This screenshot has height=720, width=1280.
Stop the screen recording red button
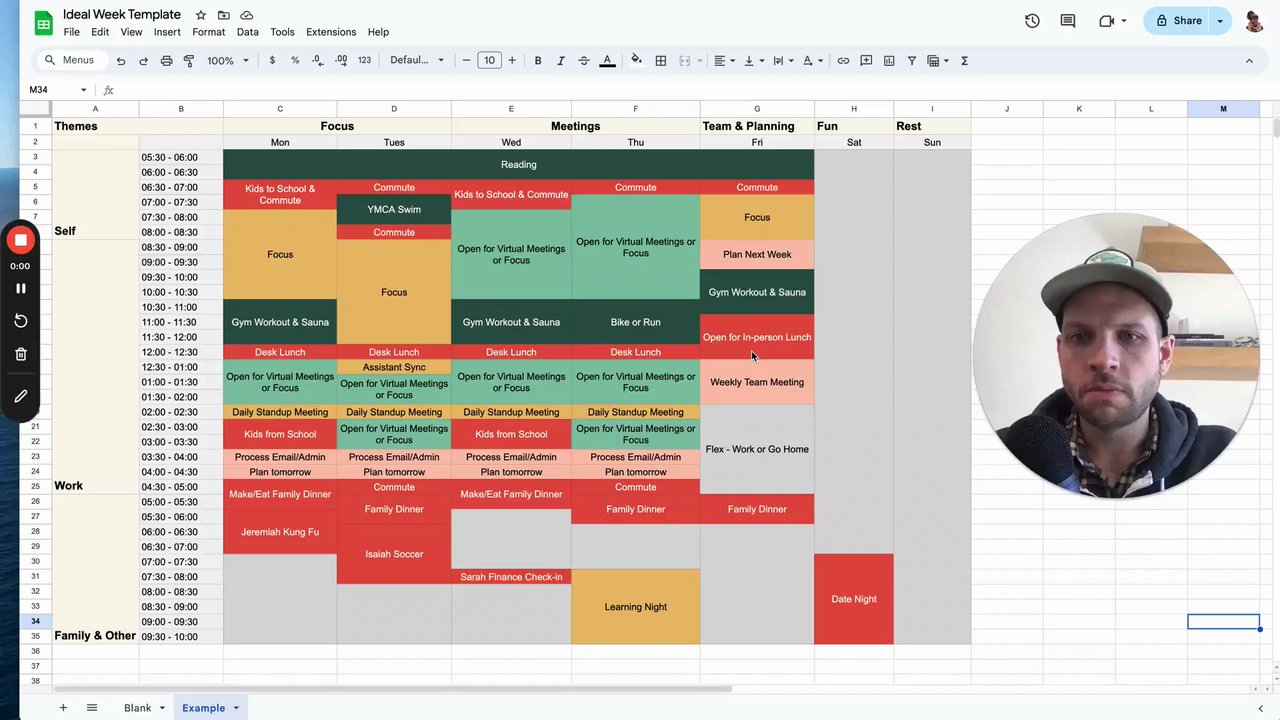pos(20,240)
